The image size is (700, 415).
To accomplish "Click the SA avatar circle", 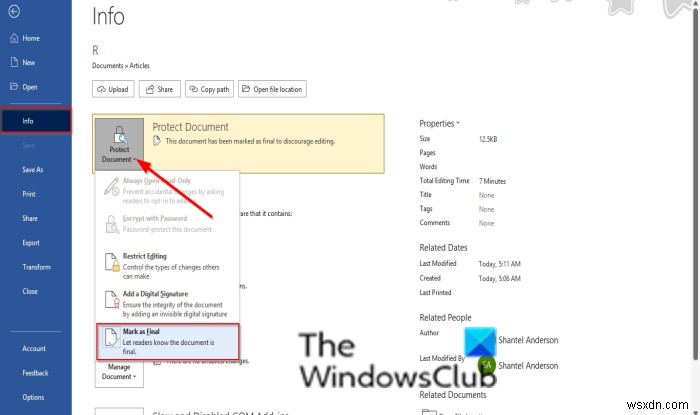I will [x=487, y=365].
